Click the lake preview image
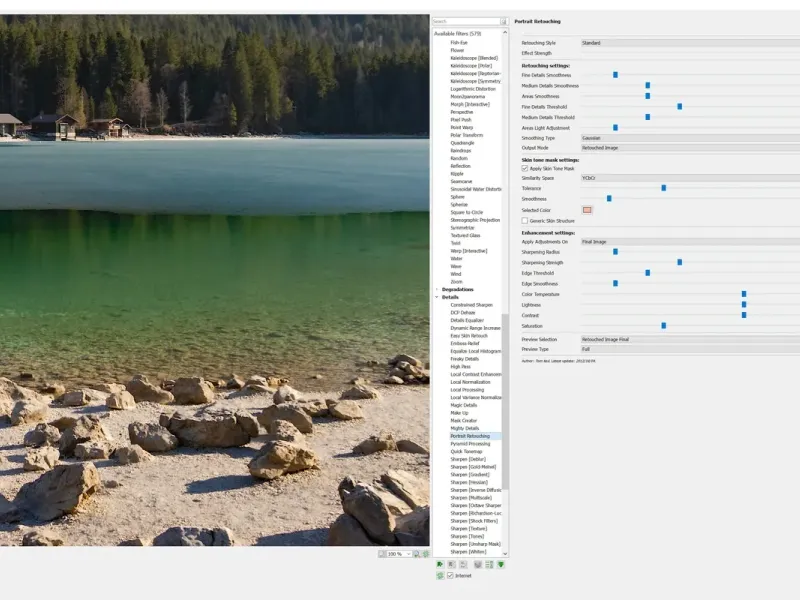The width and height of the screenshot is (800, 600). 214,280
